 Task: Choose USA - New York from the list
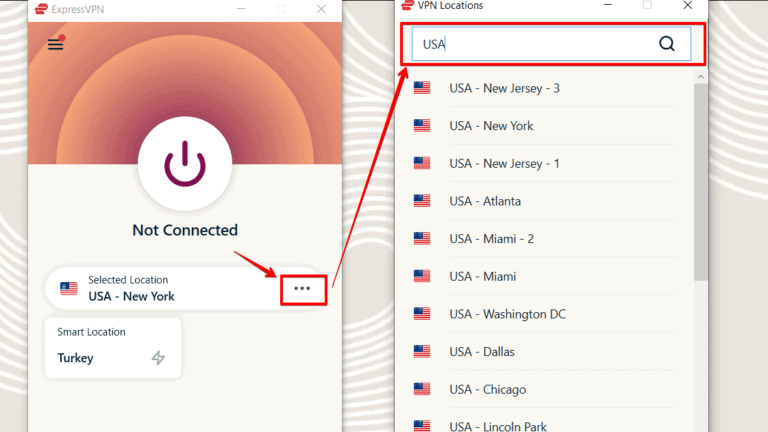coord(491,126)
